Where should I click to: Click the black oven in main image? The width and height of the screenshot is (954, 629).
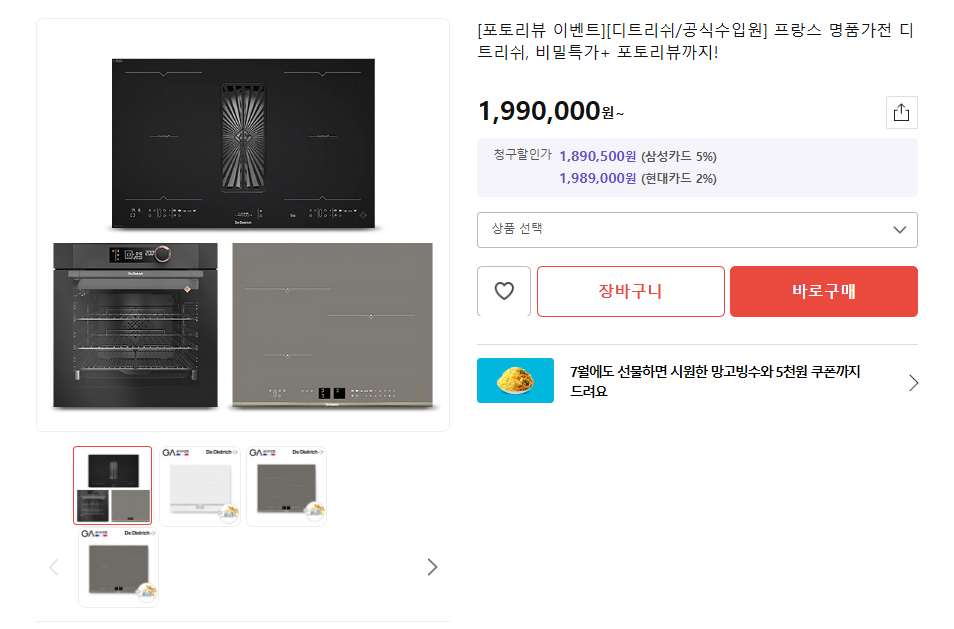(135, 325)
